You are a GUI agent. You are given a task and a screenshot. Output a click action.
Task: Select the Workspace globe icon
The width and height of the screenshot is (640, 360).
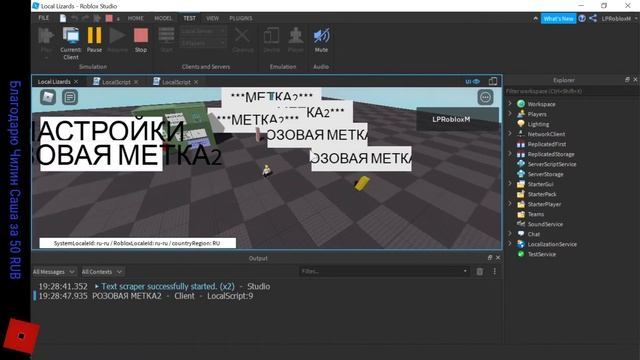coord(521,104)
